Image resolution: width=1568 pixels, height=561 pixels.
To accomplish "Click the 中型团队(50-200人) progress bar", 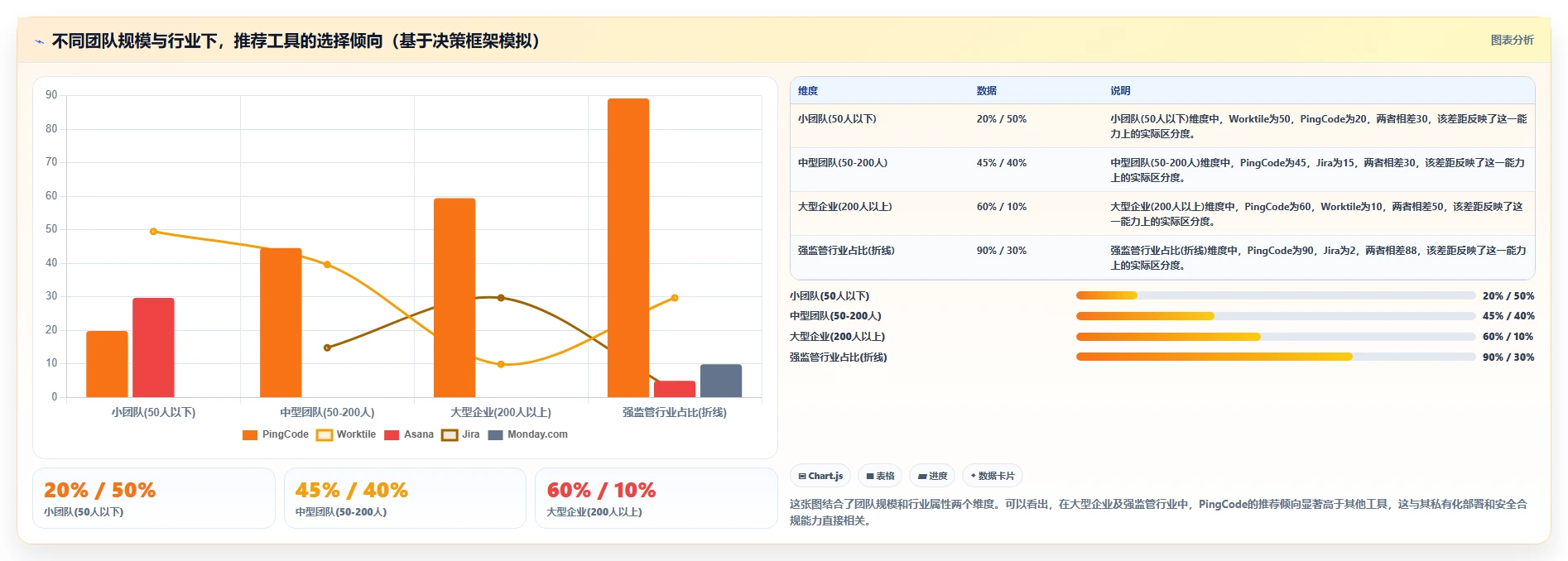I will [1276, 316].
